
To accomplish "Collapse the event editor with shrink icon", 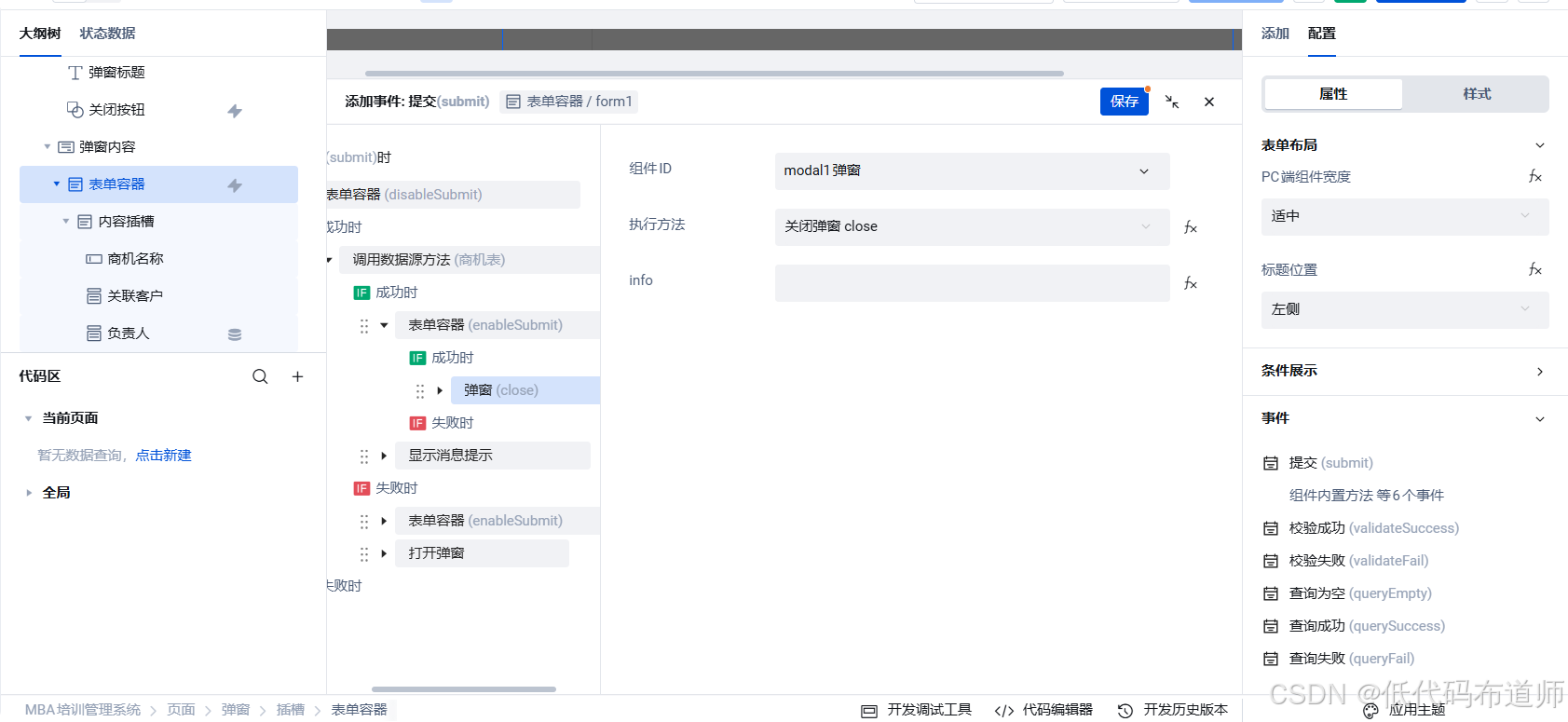I will 1172,102.
